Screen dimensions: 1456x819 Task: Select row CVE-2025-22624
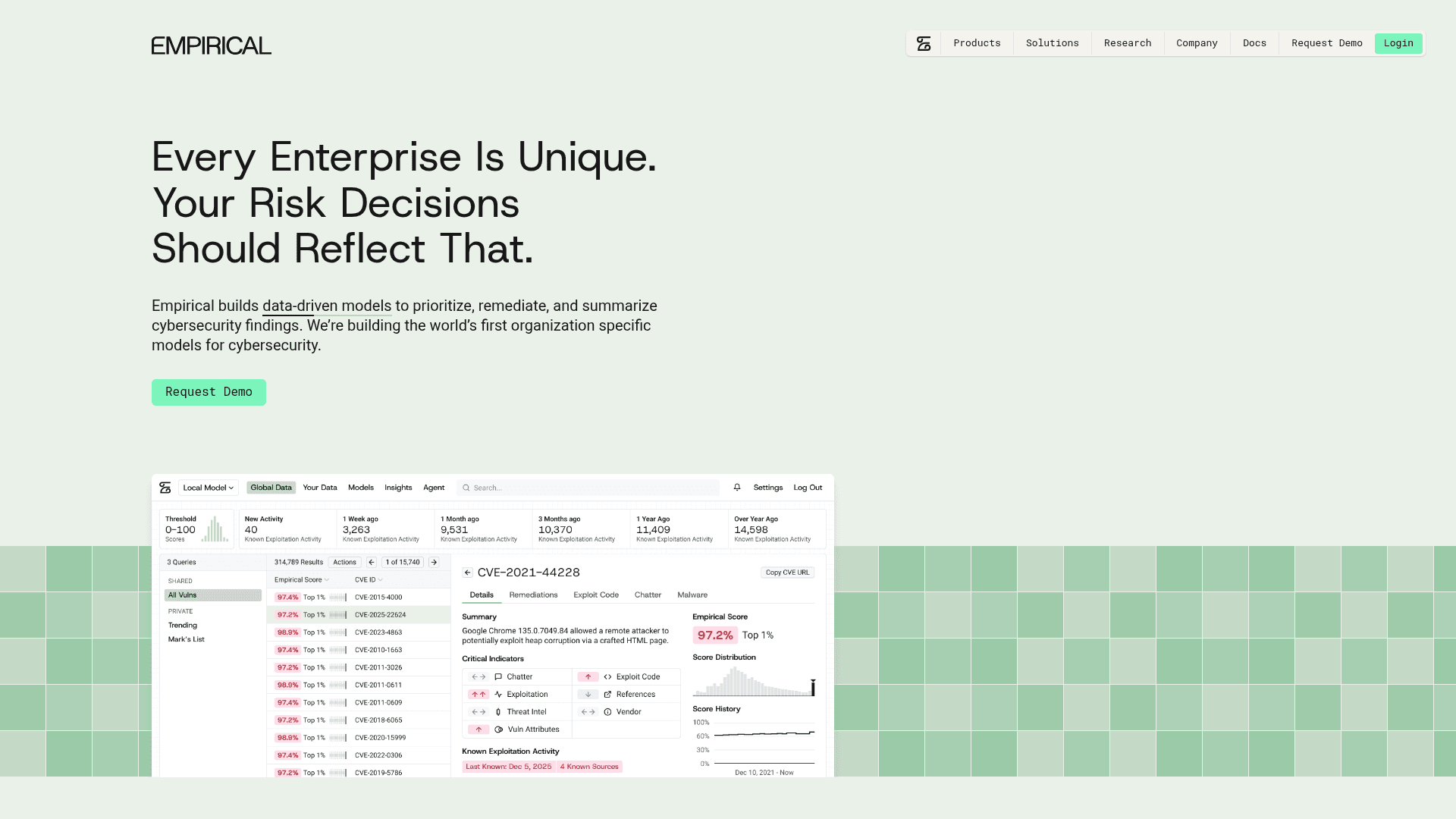pos(359,615)
